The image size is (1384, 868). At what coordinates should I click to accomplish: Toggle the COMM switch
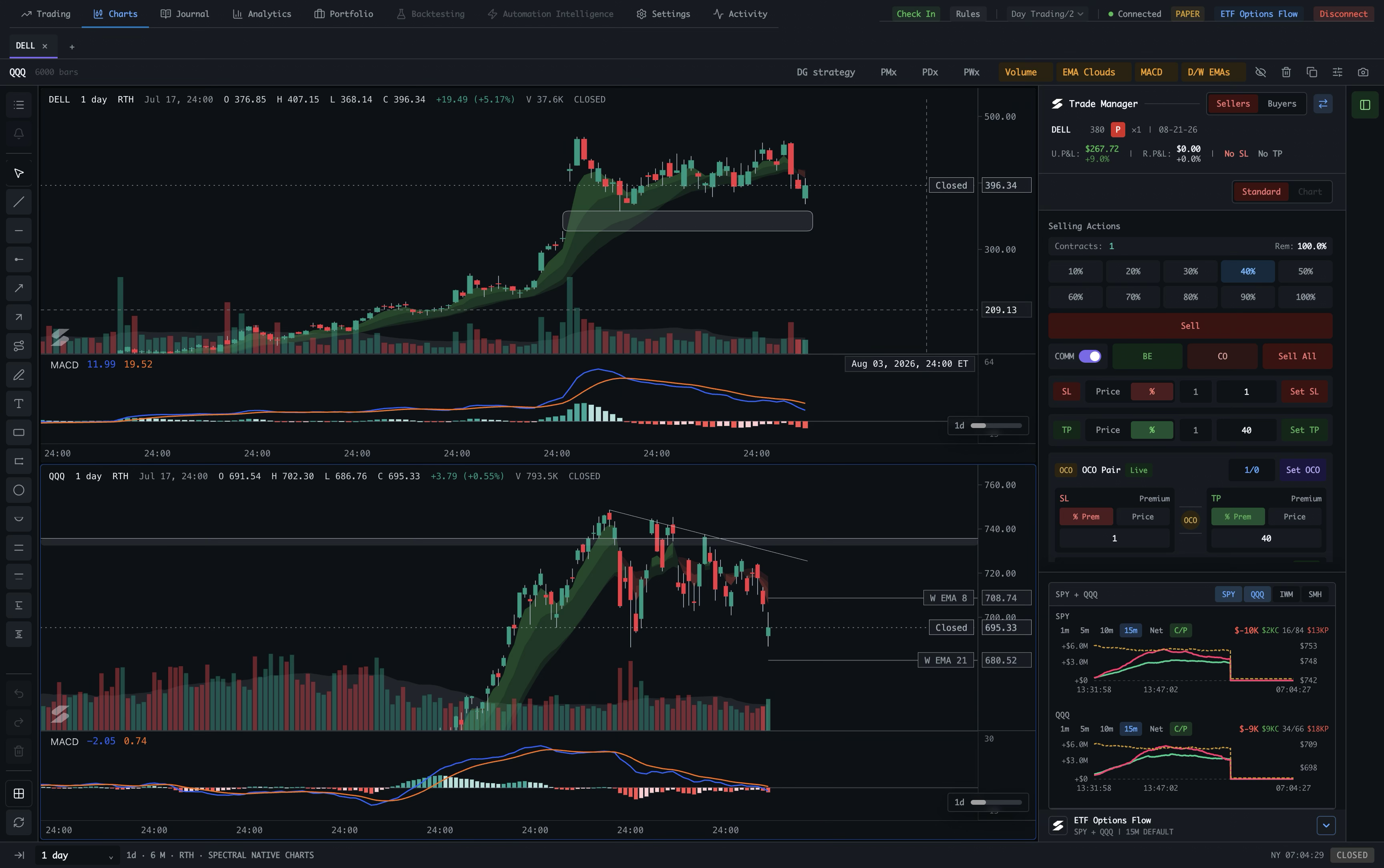[1090, 356]
